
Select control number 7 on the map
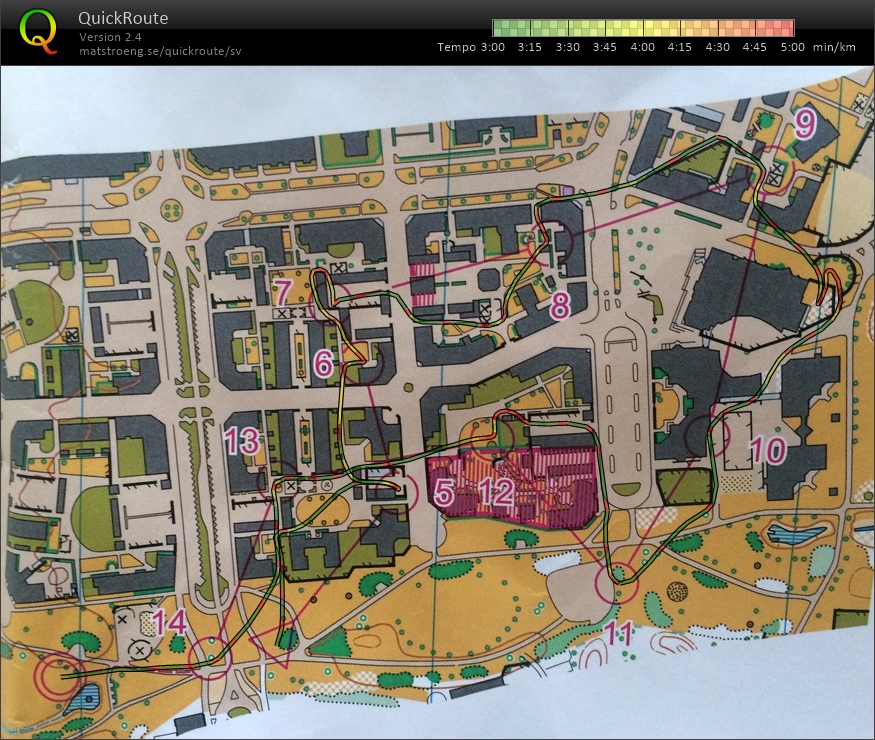click(283, 291)
